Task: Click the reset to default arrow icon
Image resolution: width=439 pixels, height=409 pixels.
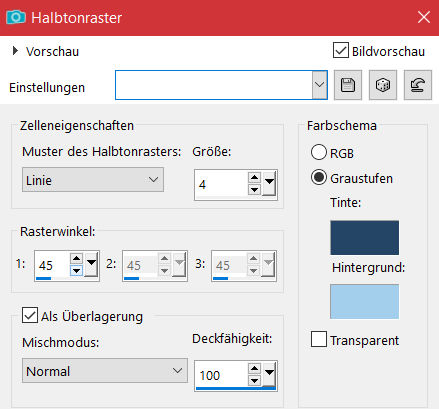Action: pos(418,85)
